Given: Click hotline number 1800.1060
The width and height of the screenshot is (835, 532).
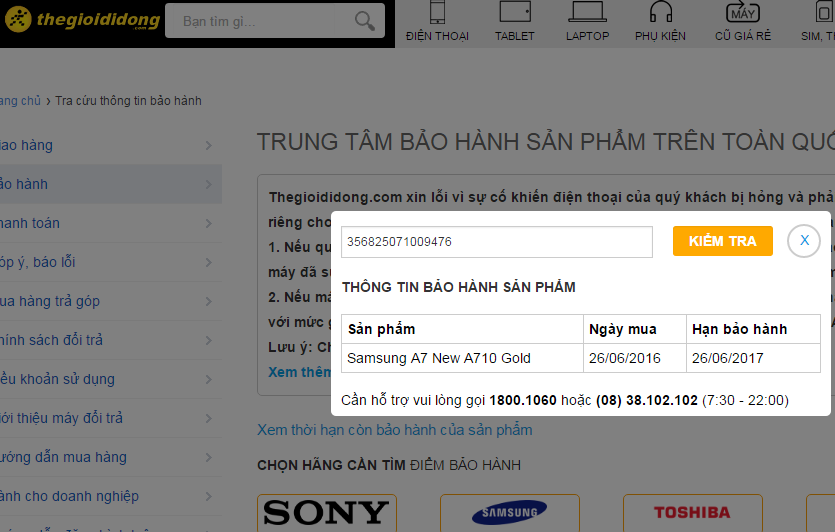Looking at the screenshot, I should [x=523, y=400].
